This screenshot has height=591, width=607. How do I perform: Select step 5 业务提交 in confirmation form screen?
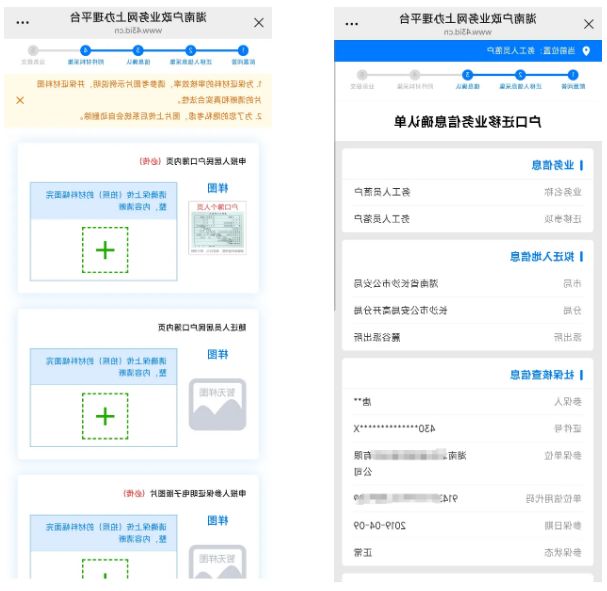pos(362,79)
